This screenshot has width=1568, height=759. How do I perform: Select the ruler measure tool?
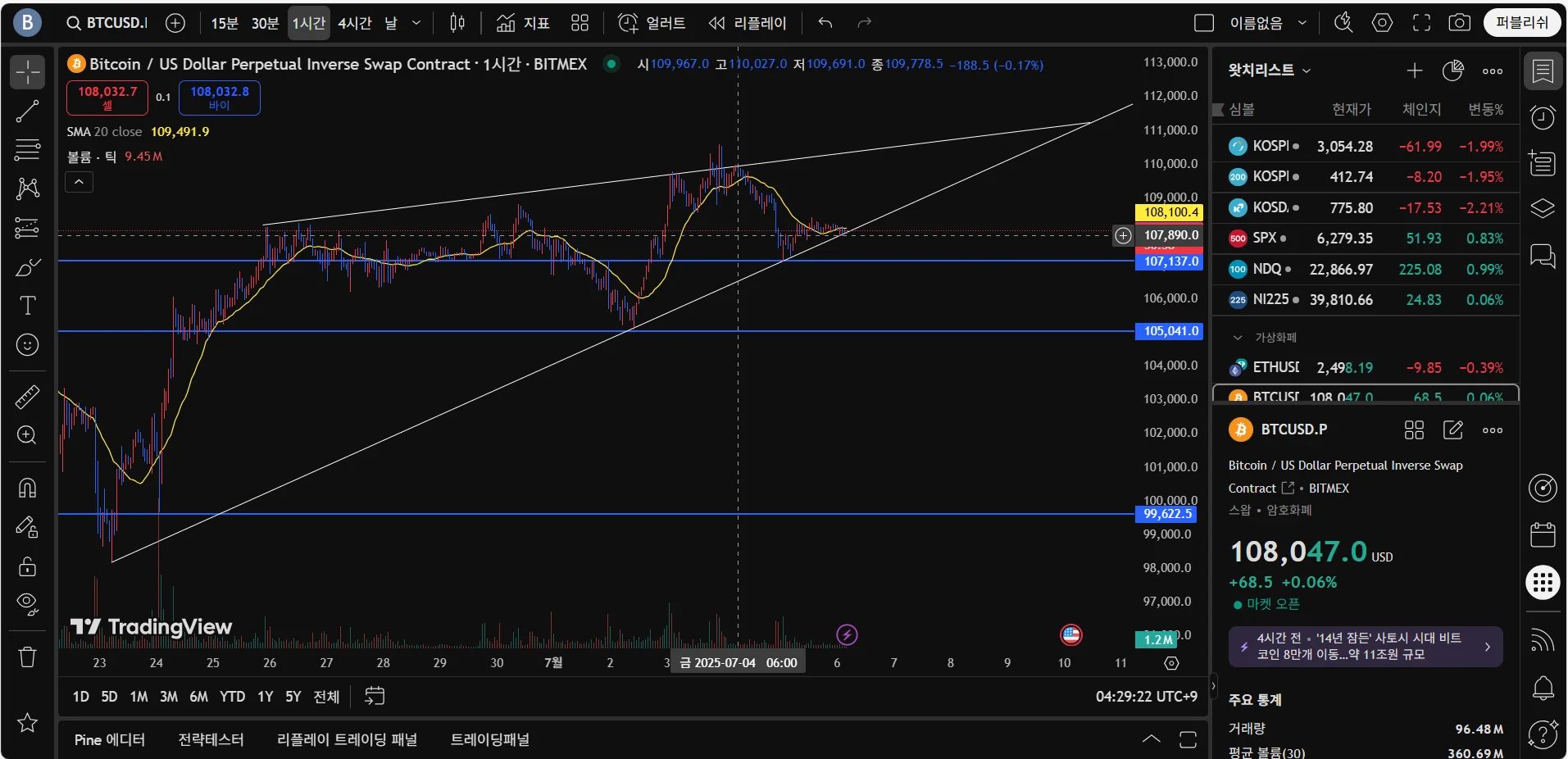(x=27, y=397)
